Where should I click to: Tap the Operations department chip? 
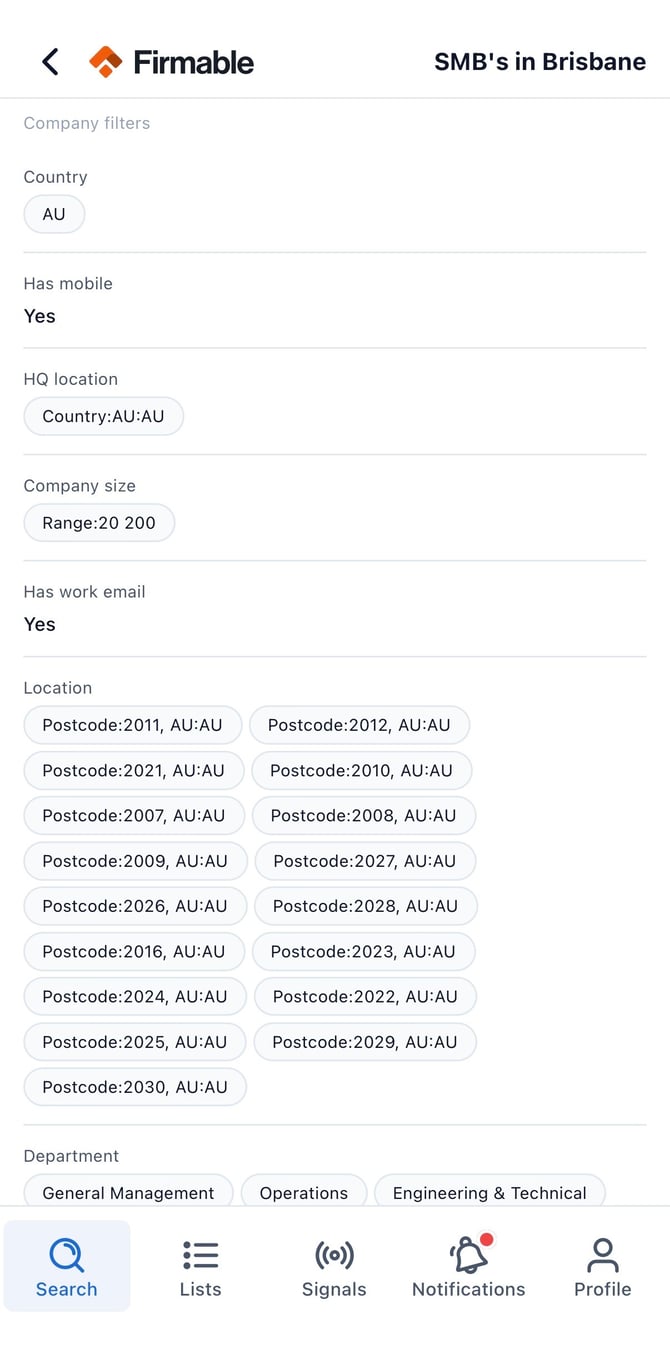coord(304,1192)
